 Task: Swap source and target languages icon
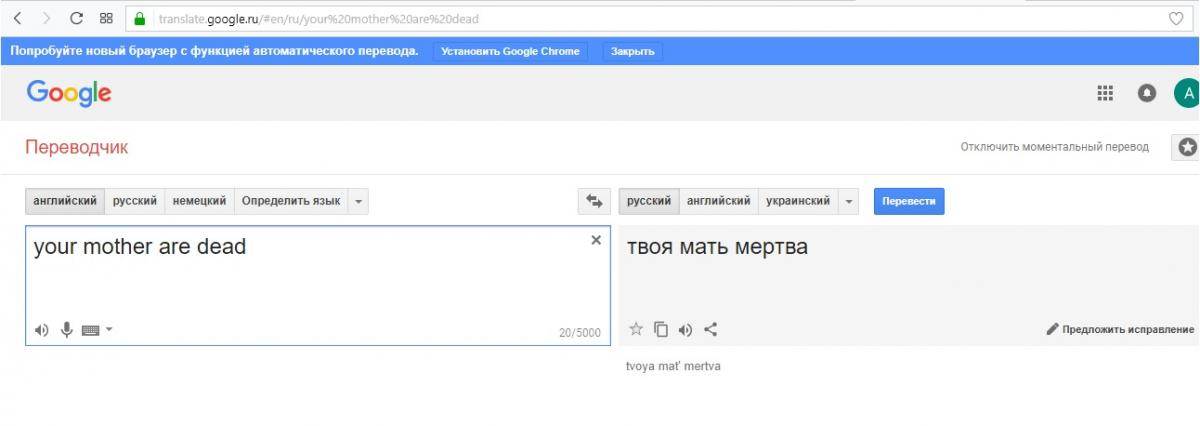pyautogui.click(x=594, y=201)
